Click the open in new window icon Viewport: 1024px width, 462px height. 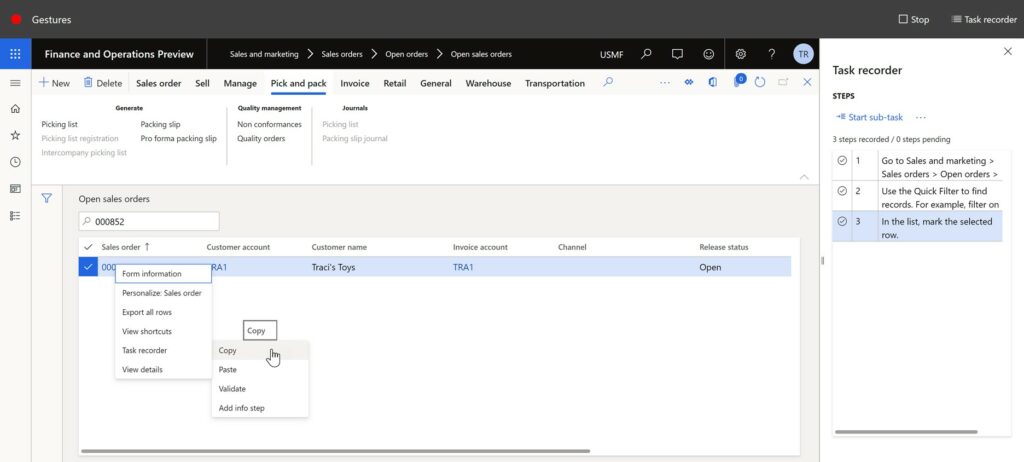point(783,82)
